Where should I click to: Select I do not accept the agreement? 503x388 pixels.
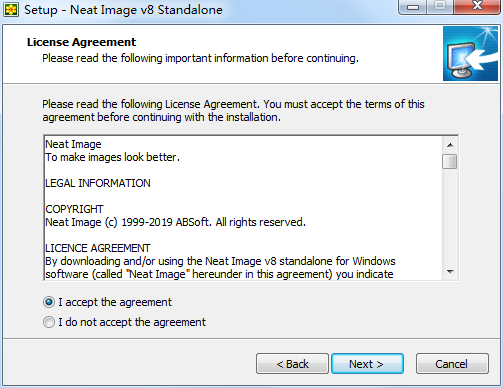[x=49, y=322]
